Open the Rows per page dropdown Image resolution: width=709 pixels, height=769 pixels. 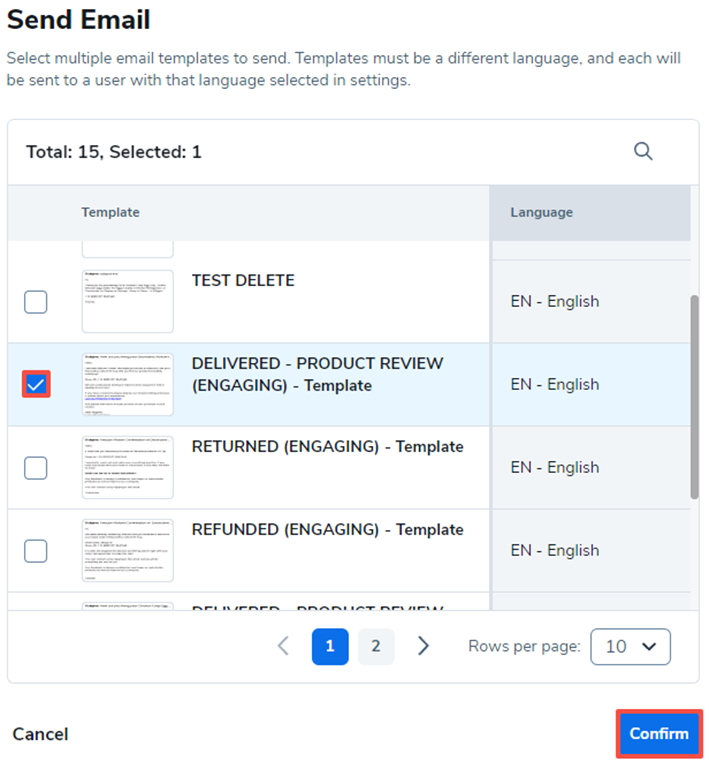[630, 646]
